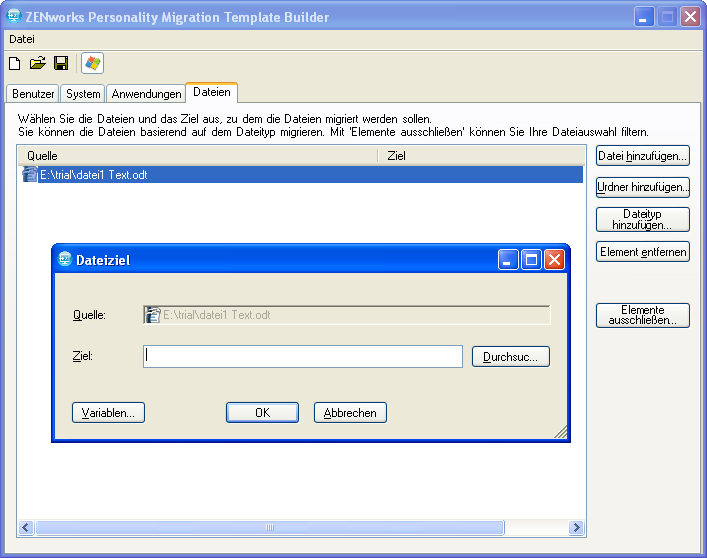Click the Ordner hinzufügen button

tap(643, 187)
